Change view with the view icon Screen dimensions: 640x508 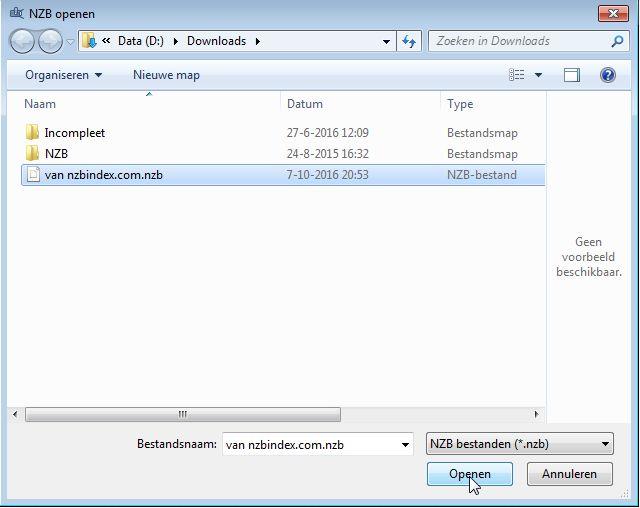click(517, 75)
